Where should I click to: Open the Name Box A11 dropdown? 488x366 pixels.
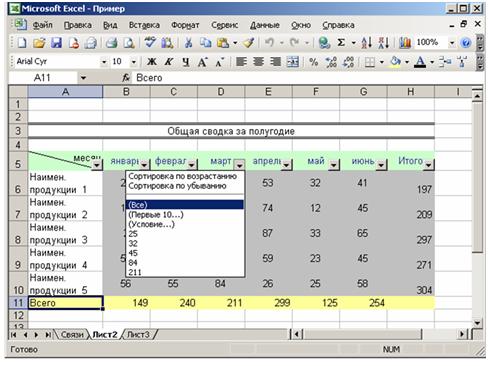(83, 78)
